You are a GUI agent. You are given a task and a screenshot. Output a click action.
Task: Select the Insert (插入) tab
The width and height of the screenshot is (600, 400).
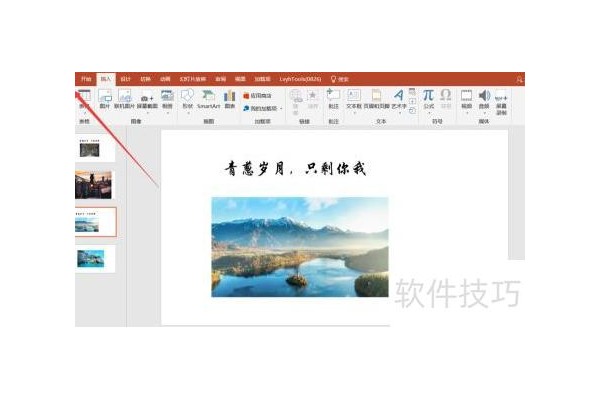point(106,79)
